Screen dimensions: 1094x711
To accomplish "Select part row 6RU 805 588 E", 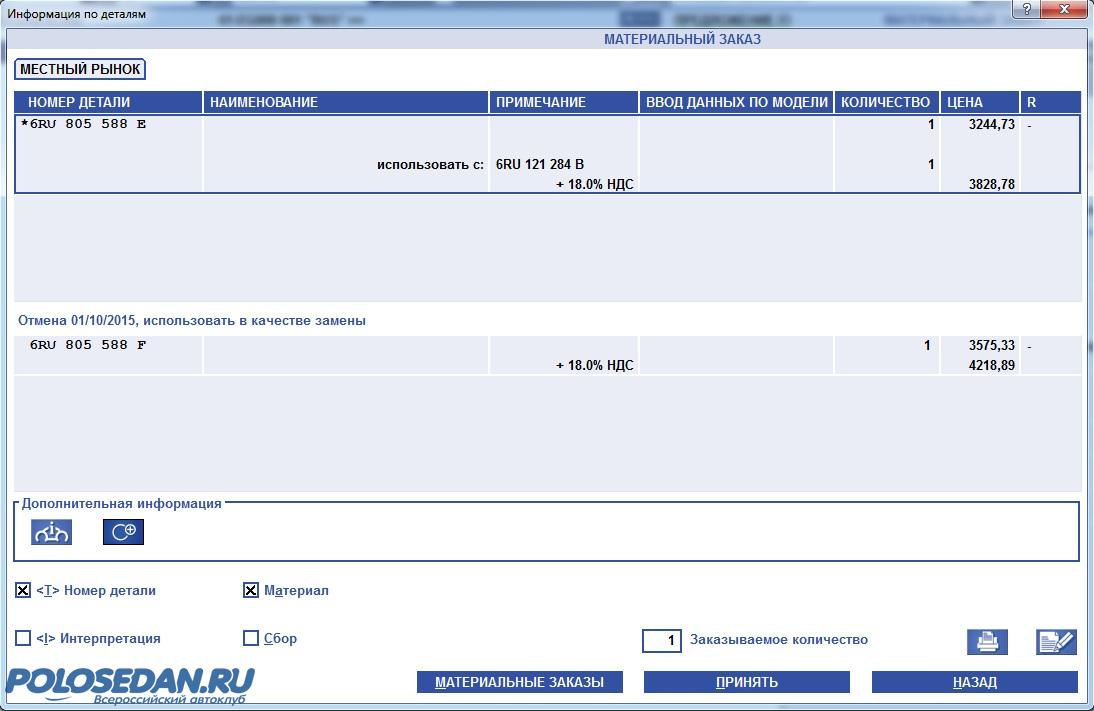I will 84,125.
